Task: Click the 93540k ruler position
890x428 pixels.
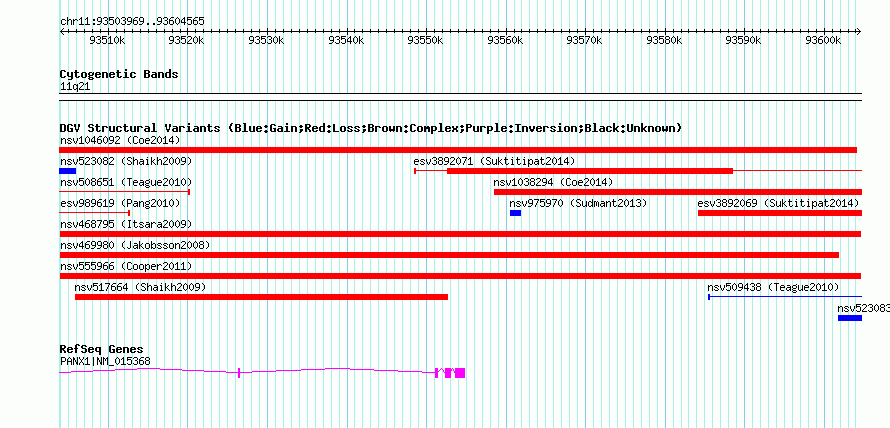Action: click(346, 41)
